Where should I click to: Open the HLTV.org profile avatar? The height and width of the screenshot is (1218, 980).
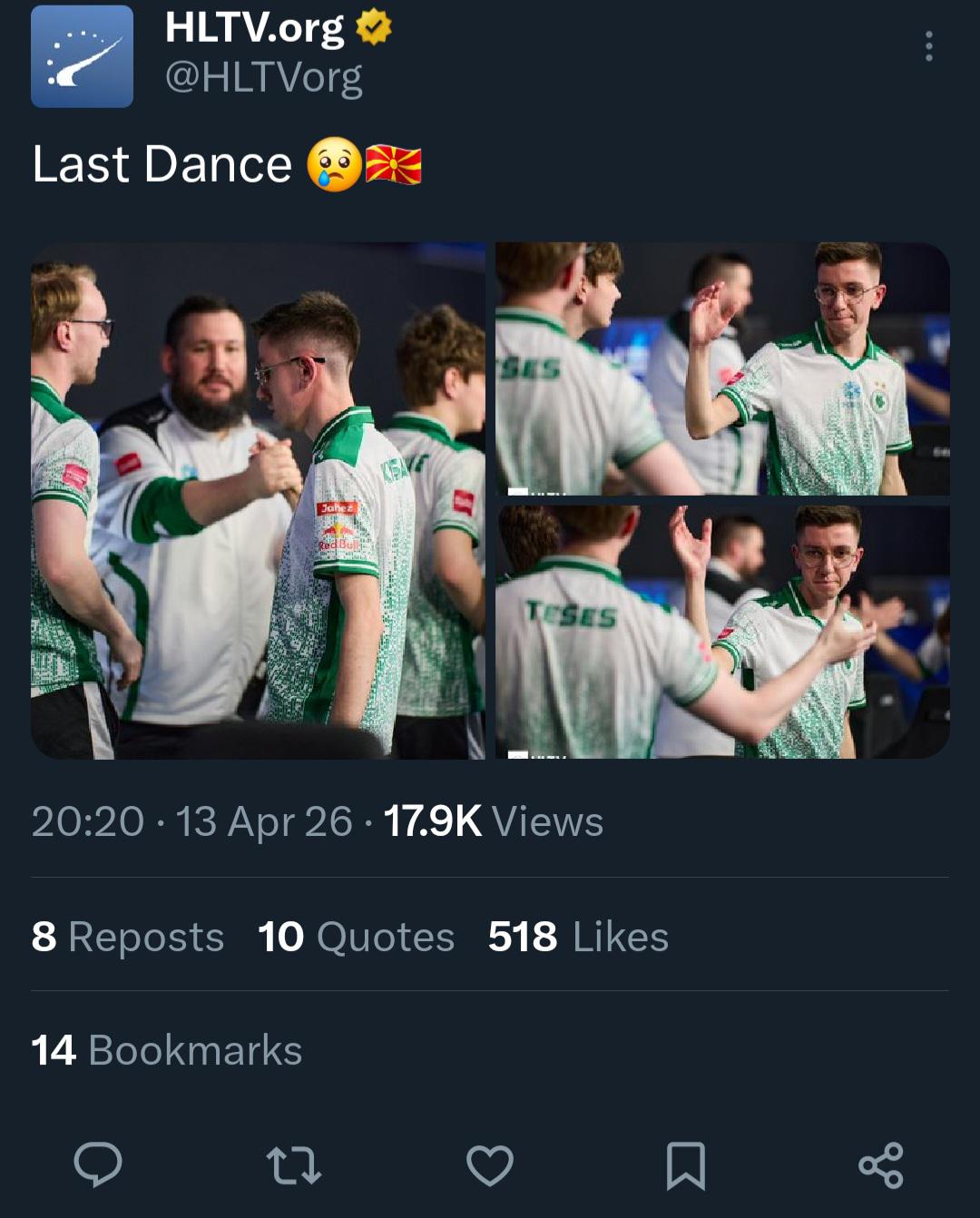point(82,56)
